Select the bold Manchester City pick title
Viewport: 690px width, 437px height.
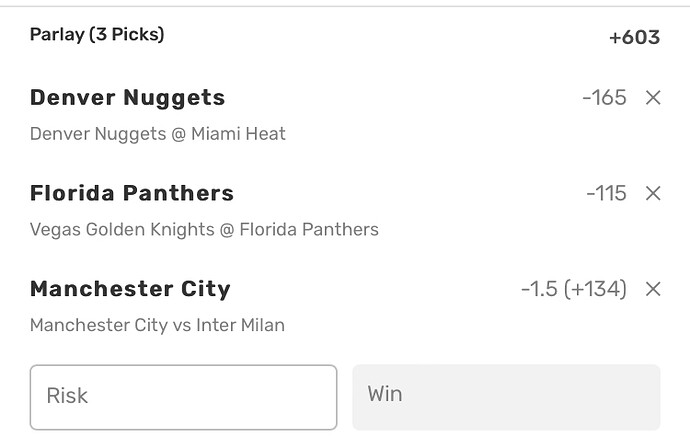130,289
